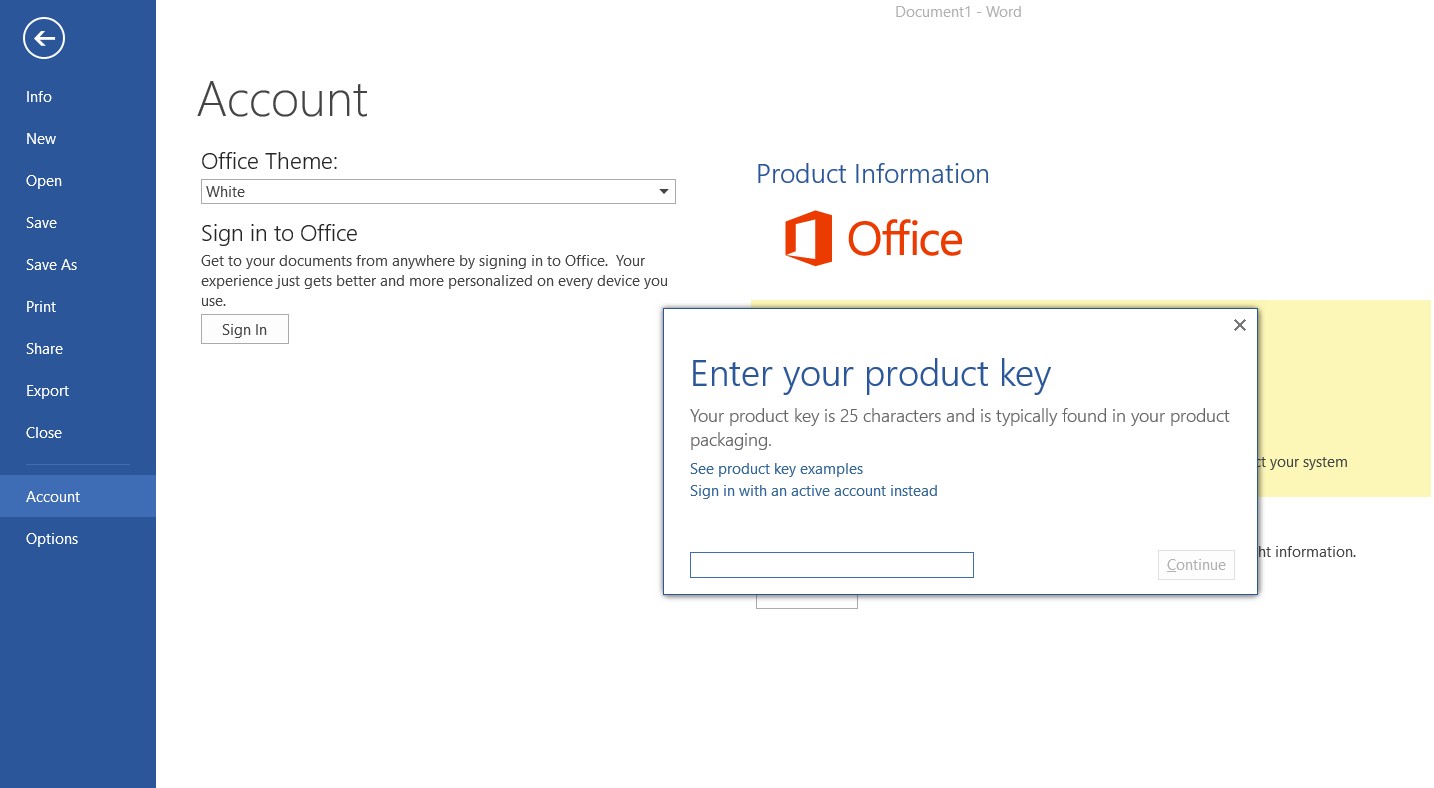Select New in the left sidebar
This screenshot has width=1434, height=788.
[40, 138]
